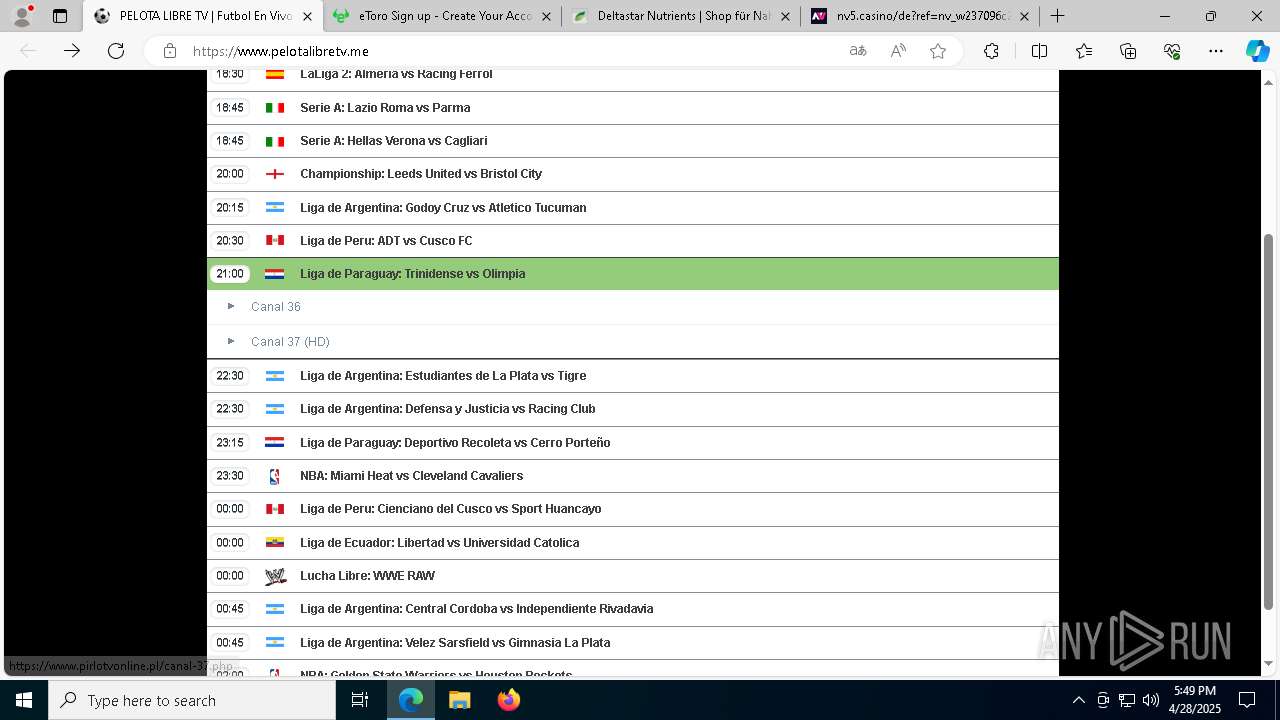Open the taskbar clock and date
This screenshot has height=720, width=1280.
[x=1194, y=700]
